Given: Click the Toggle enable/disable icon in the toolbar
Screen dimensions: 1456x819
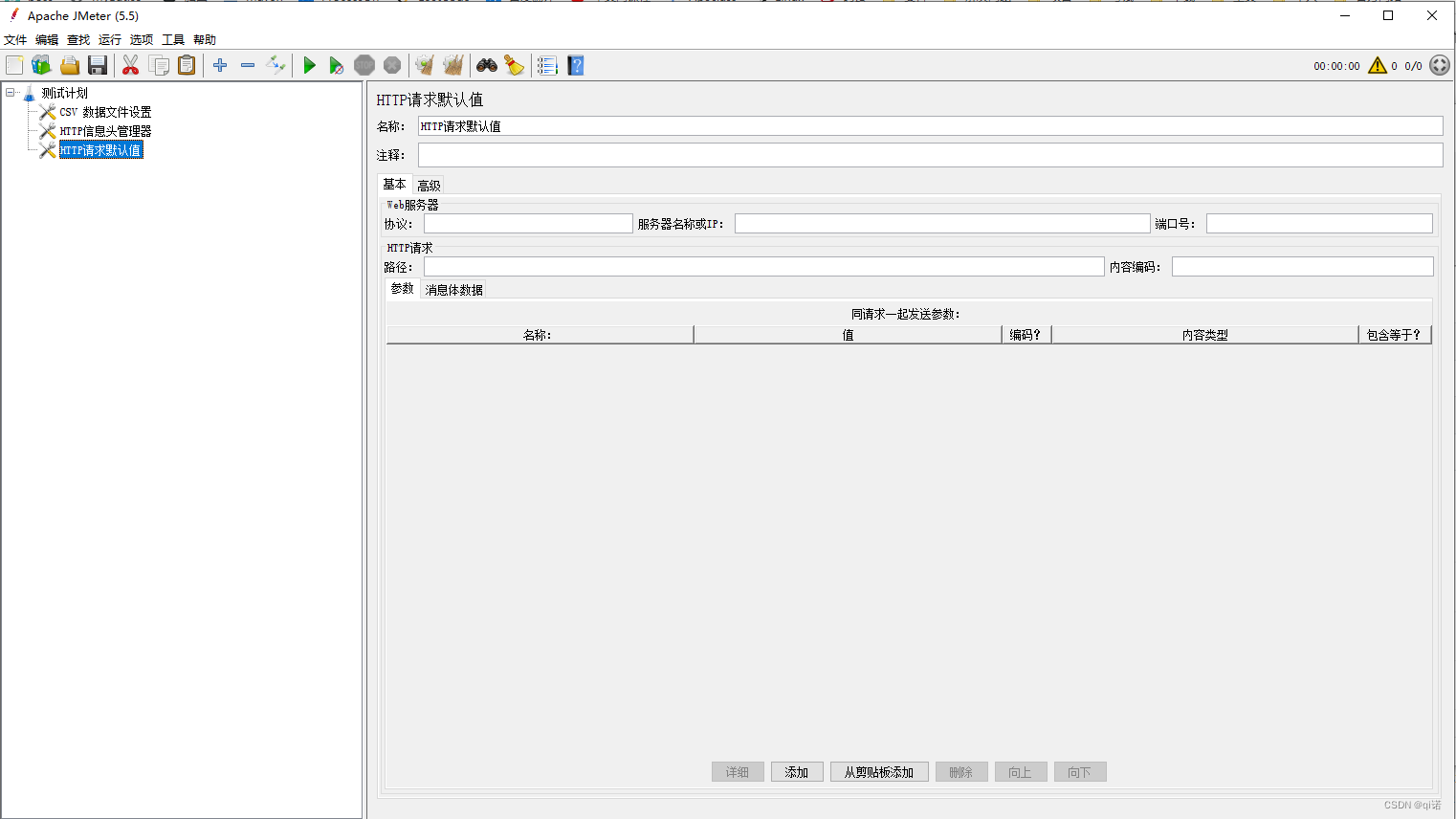Looking at the screenshot, I should (x=276, y=65).
